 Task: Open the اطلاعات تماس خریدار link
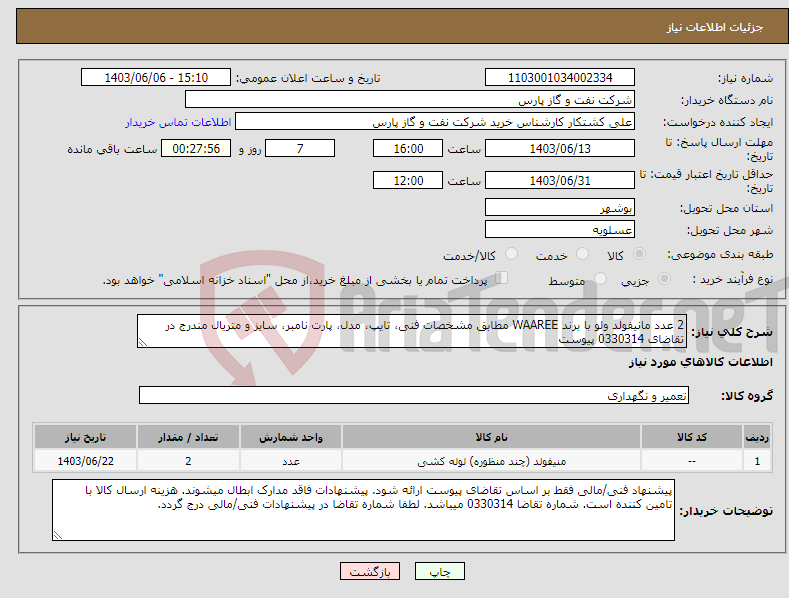[178, 122]
